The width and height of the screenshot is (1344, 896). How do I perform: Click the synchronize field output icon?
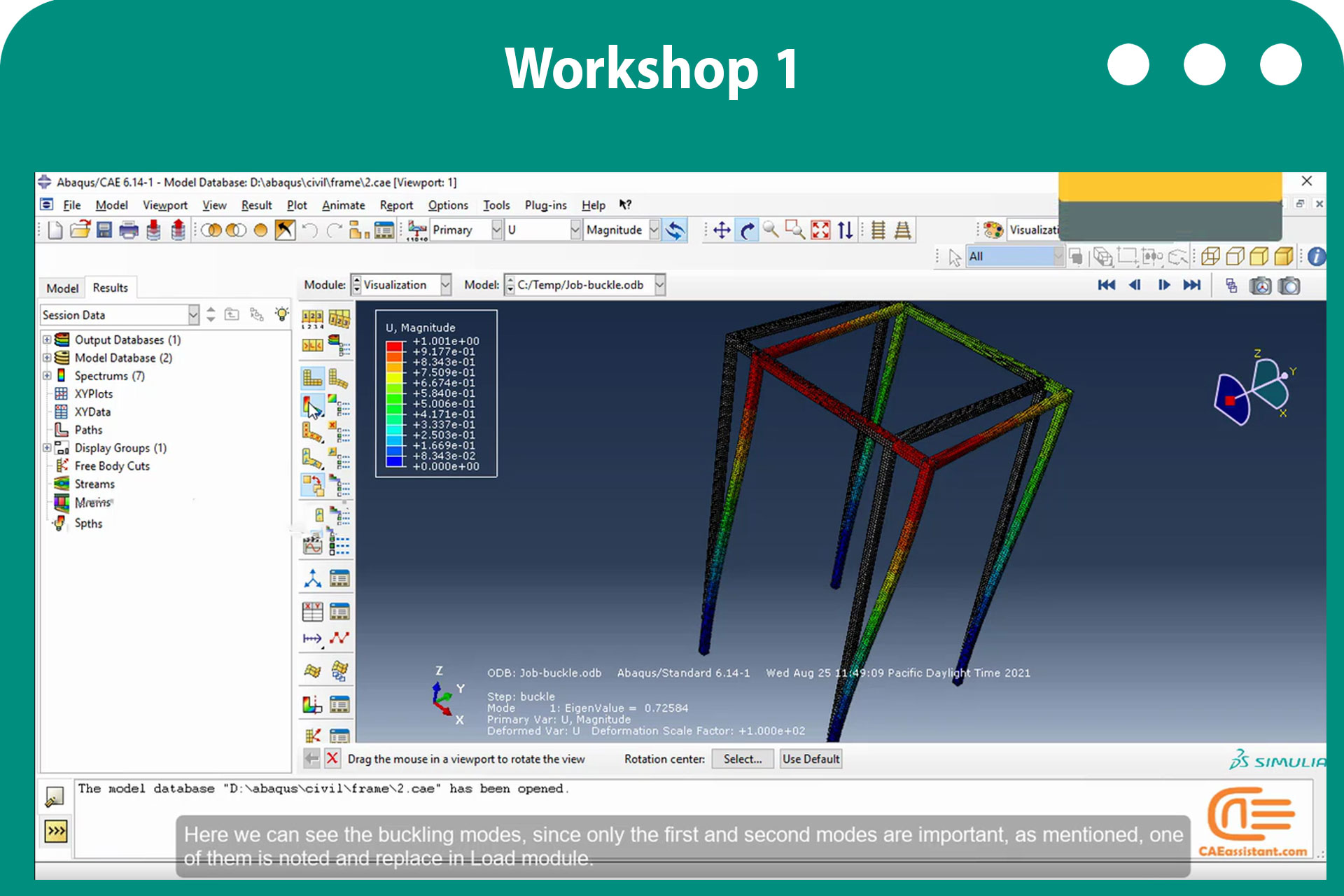(675, 230)
